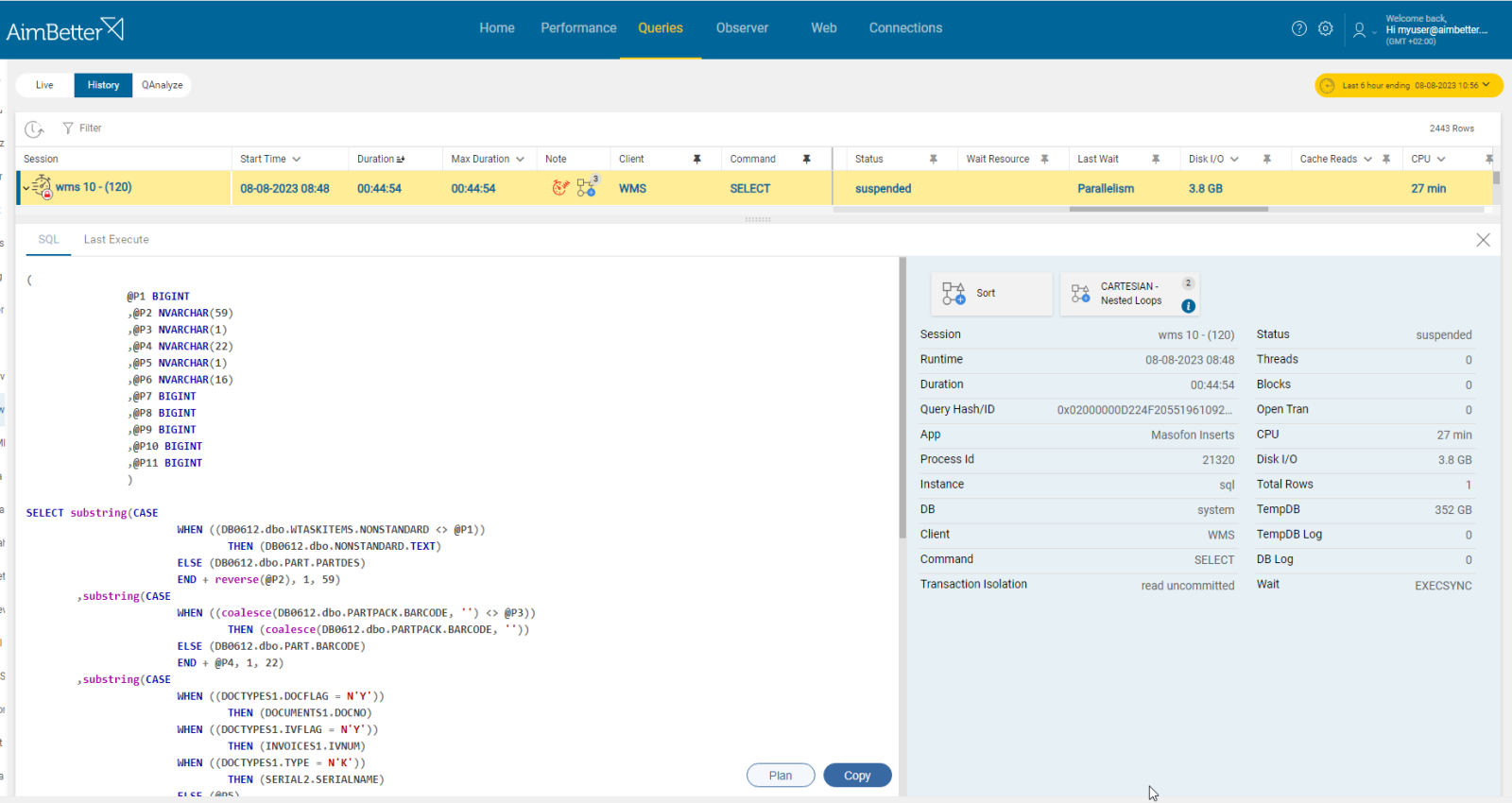The width and height of the screenshot is (1512, 803).
Task: Click the Plan button
Action: click(781, 776)
